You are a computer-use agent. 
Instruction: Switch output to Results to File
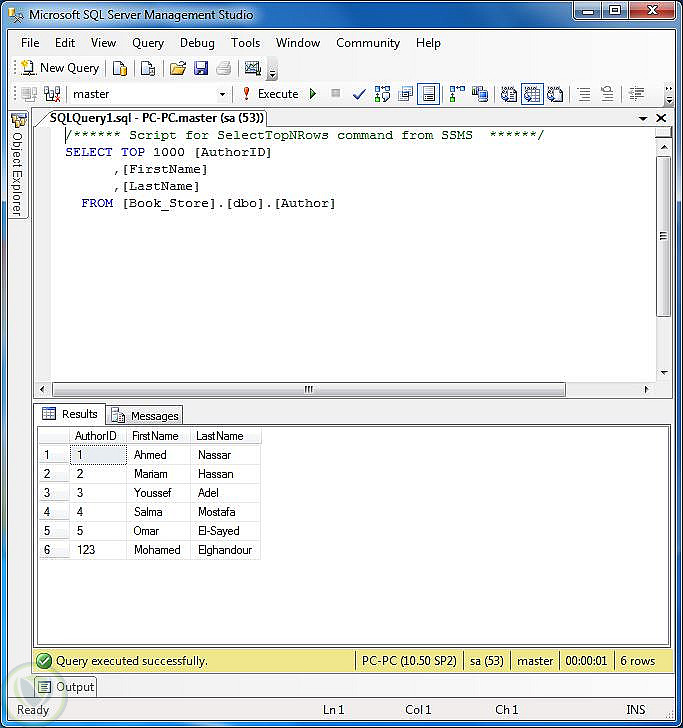pyautogui.click(x=555, y=94)
